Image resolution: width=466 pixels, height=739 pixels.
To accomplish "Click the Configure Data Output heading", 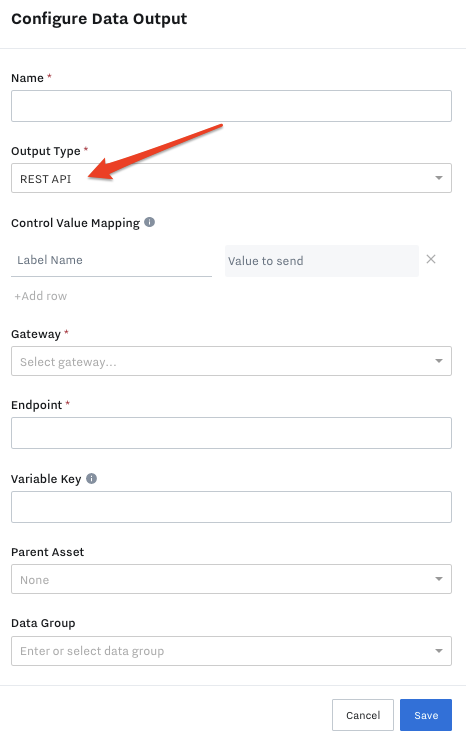I will [x=99, y=19].
